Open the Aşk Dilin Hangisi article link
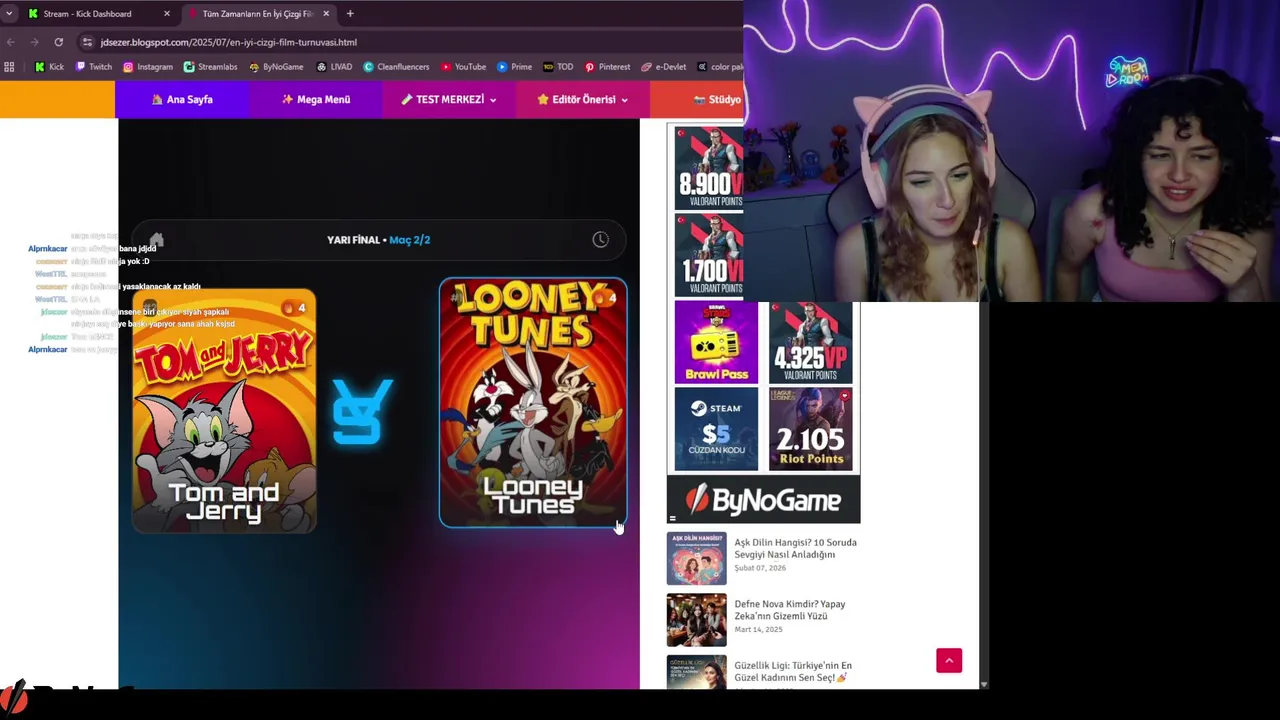This screenshot has height=720, width=1280. (795, 548)
